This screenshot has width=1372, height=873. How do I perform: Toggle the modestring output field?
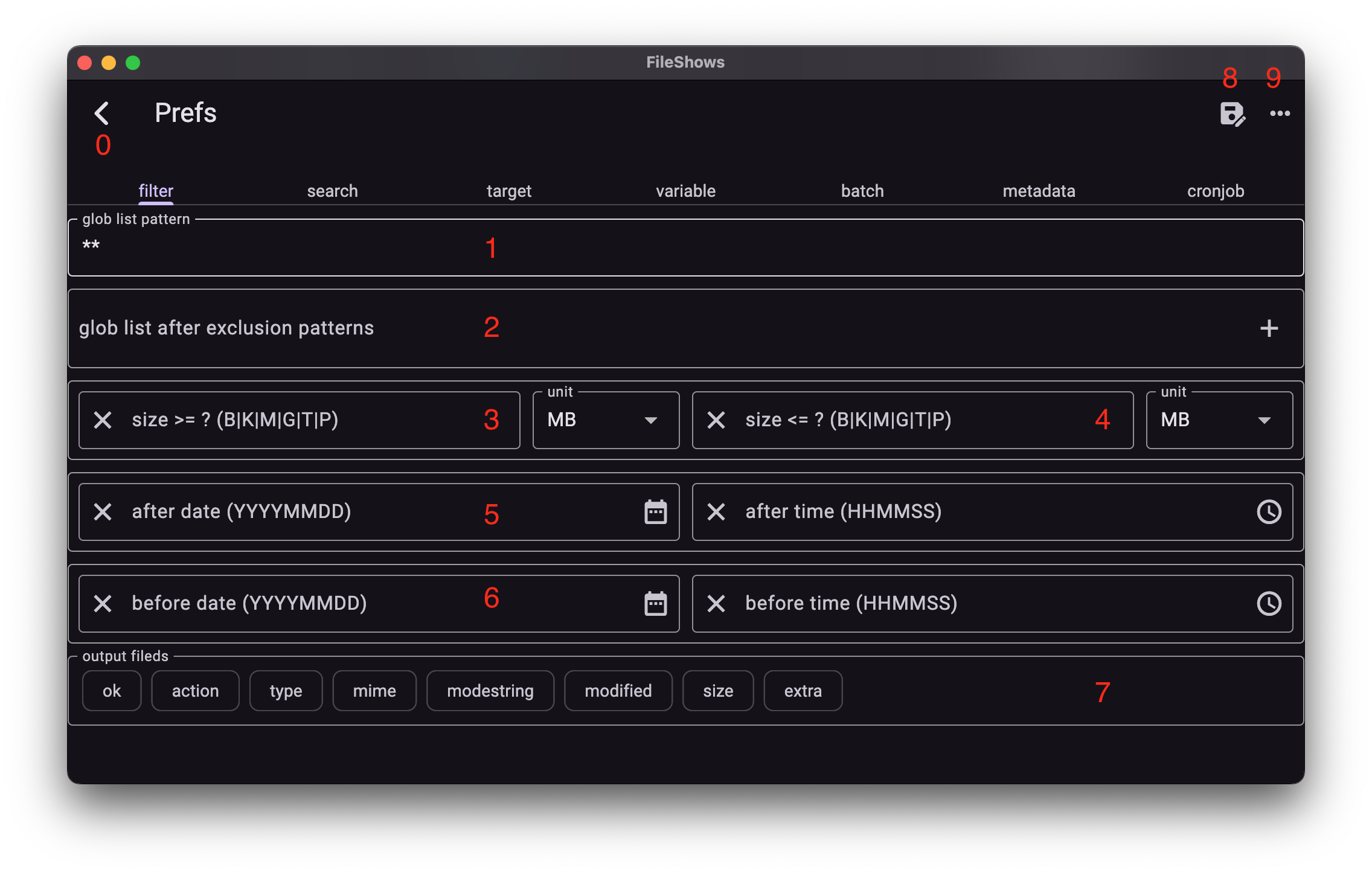tap(490, 691)
